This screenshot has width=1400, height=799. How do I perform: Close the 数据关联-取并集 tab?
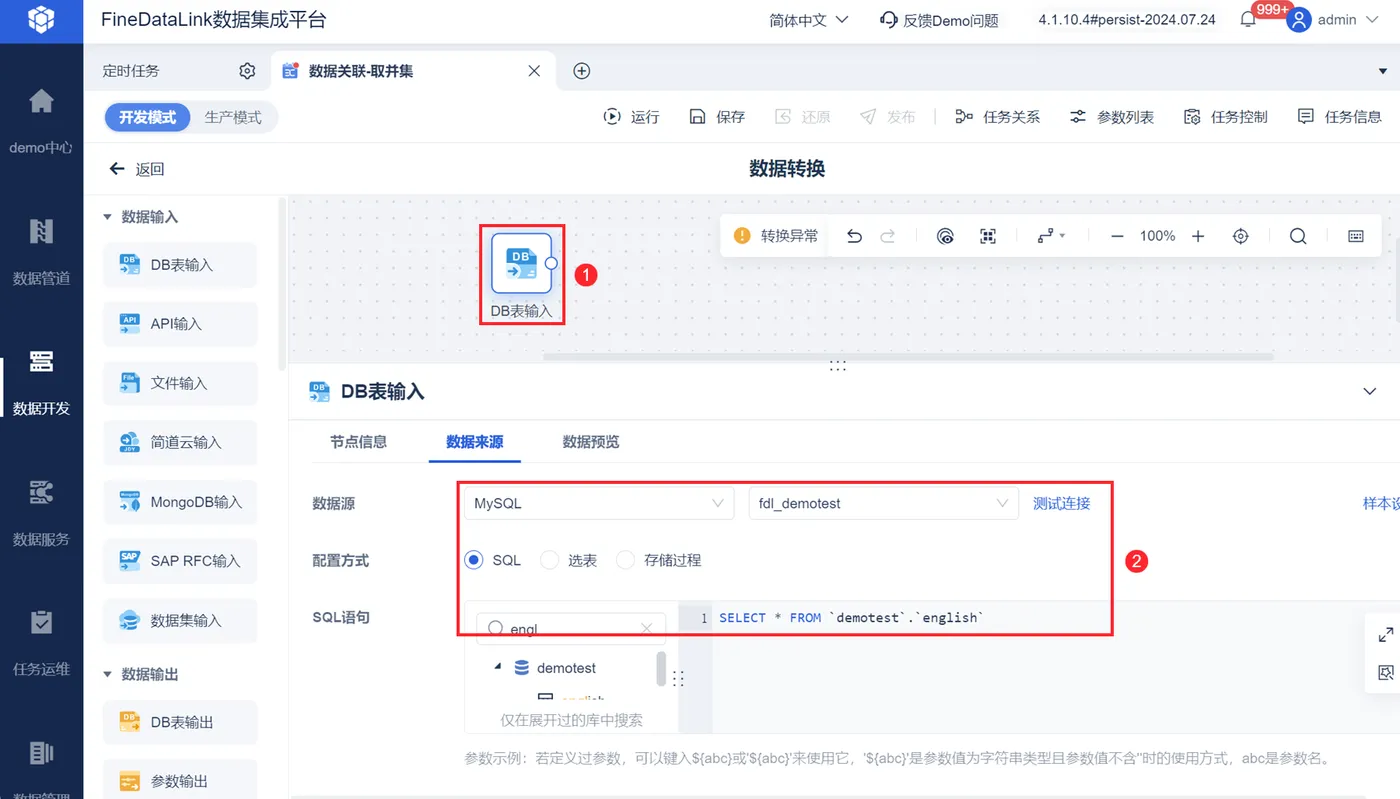click(x=534, y=71)
